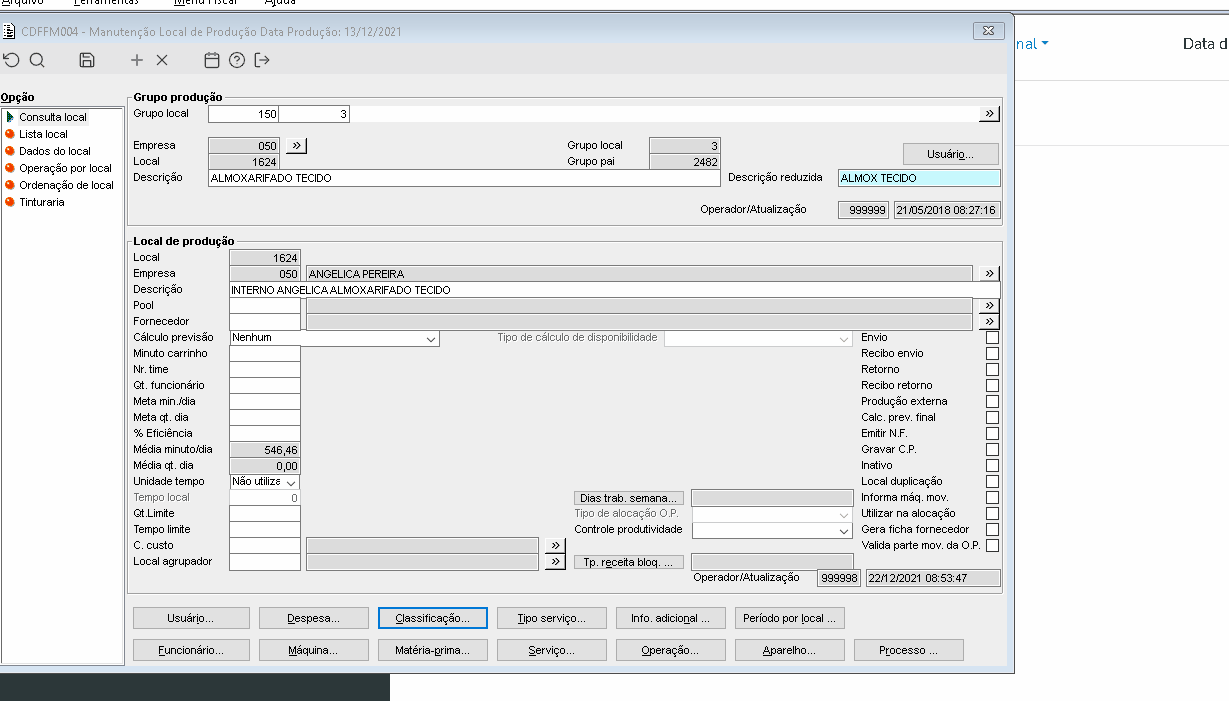
Task: Click the Despesa button
Action: pyautogui.click(x=314, y=618)
